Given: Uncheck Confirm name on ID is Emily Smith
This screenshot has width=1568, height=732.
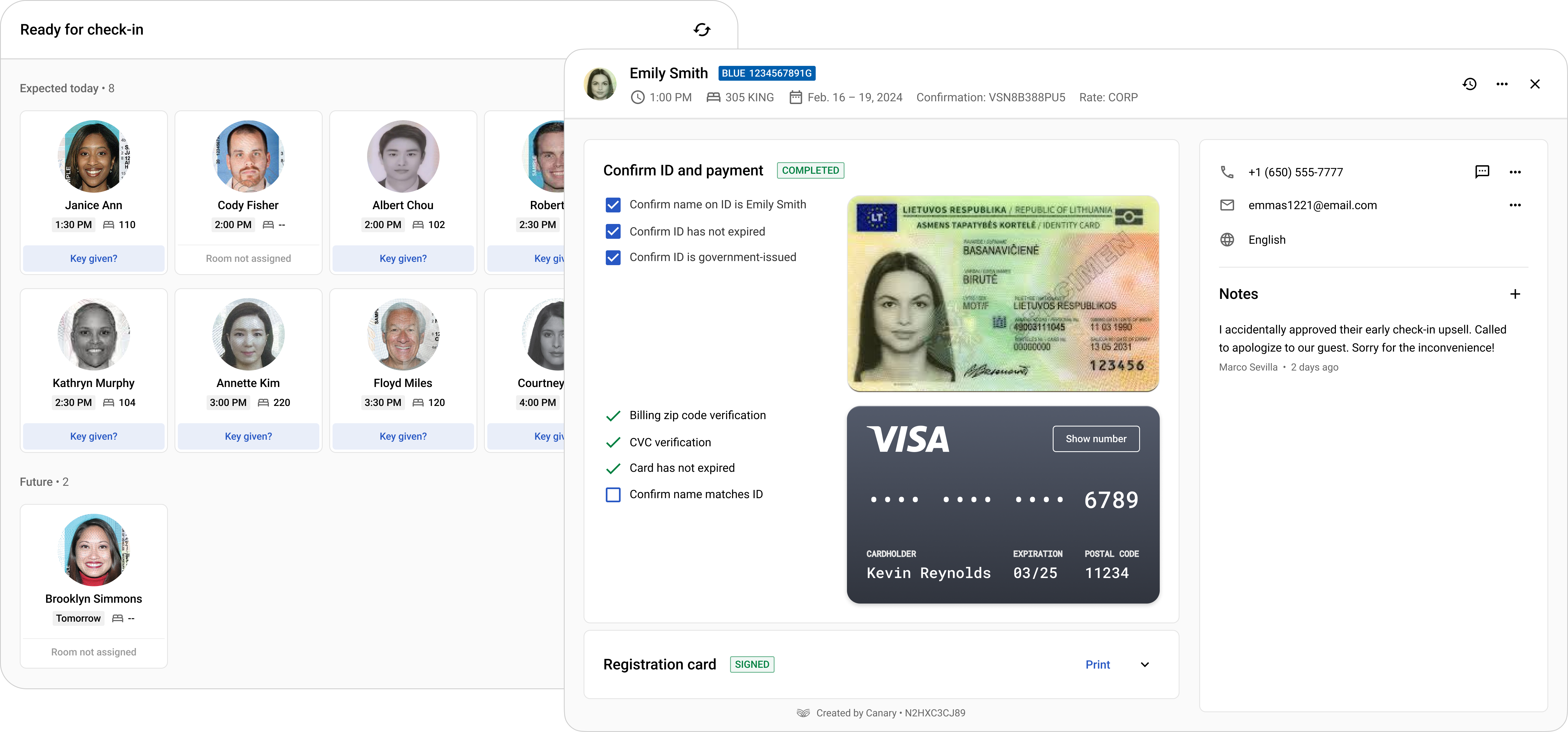Looking at the screenshot, I should point(613,205).
